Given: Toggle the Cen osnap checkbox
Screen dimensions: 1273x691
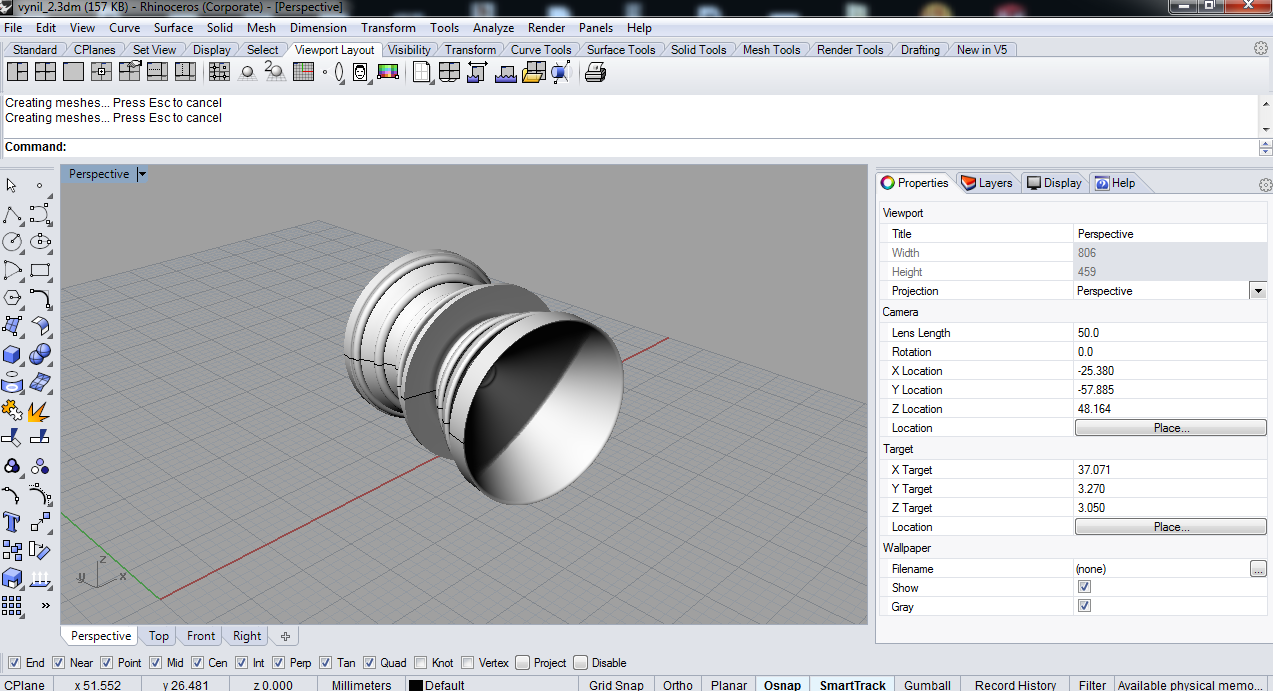Looking at the screenshot, I should pyautogui.click(x=197, y=662).
